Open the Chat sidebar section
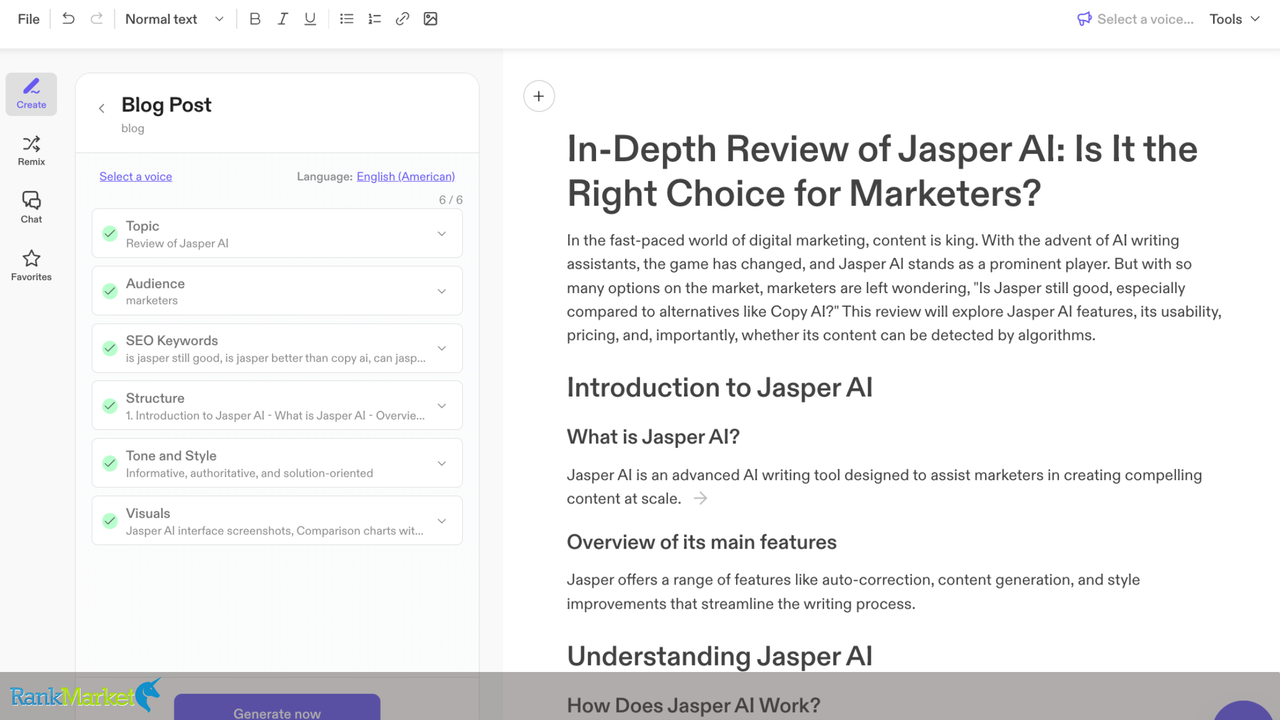 pos(31,208)
